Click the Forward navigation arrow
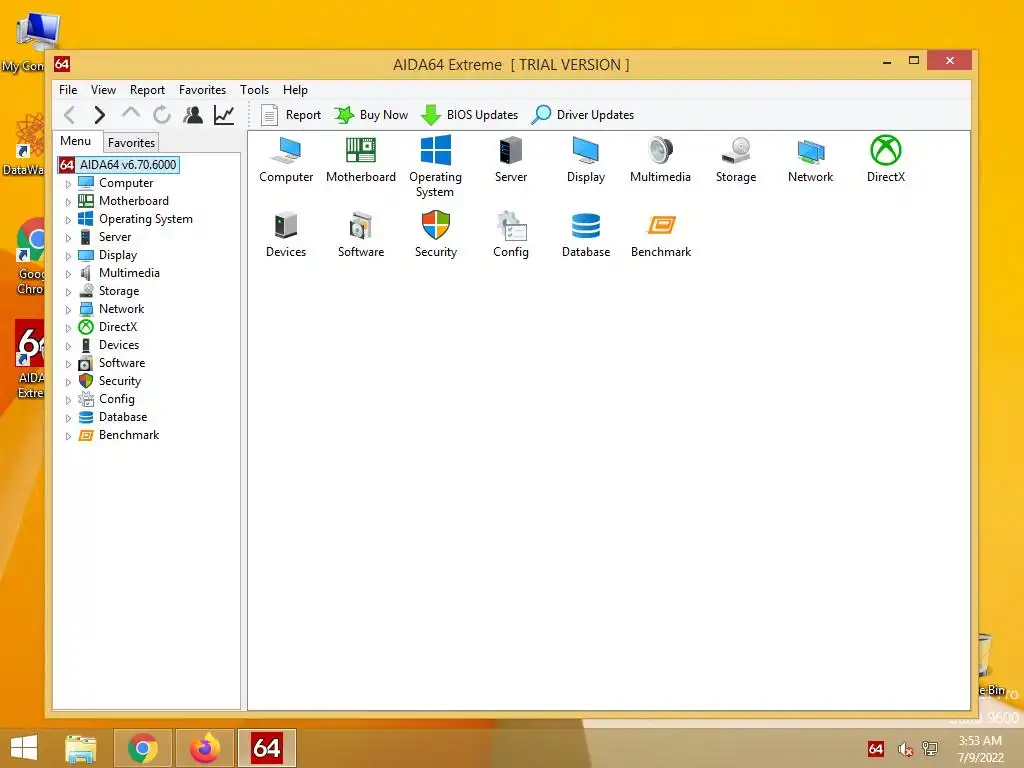The image size is (1024, 768). [x=99, y=115]
